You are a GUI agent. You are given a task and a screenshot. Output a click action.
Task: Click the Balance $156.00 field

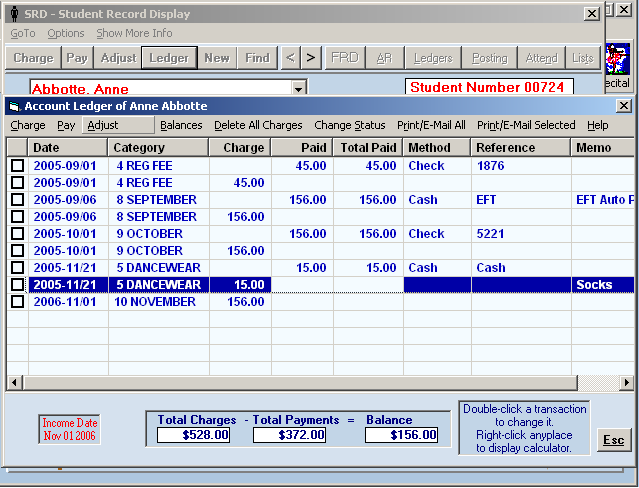pos(401,435)
